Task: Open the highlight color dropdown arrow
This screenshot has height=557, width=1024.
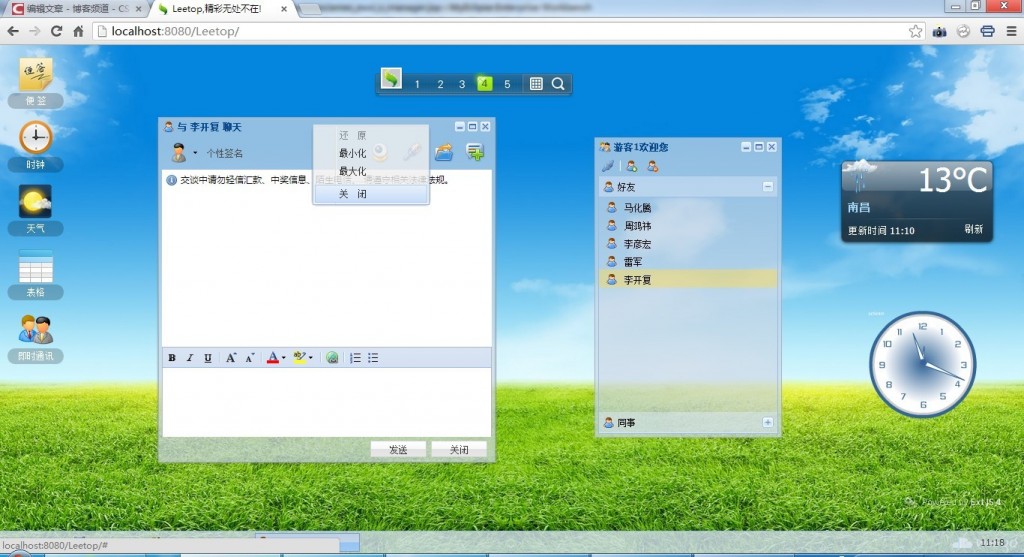Action: point(310,358)
